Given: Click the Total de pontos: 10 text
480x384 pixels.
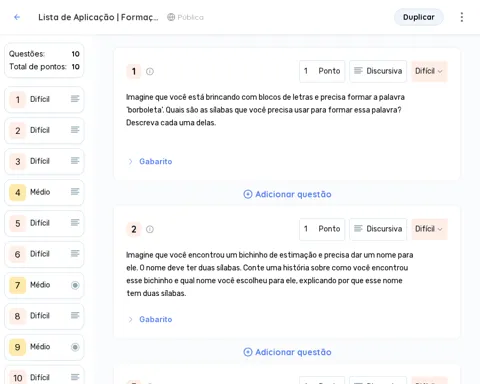Looking at the screenshot, I should pyautogui.click(x=44, y=67).
